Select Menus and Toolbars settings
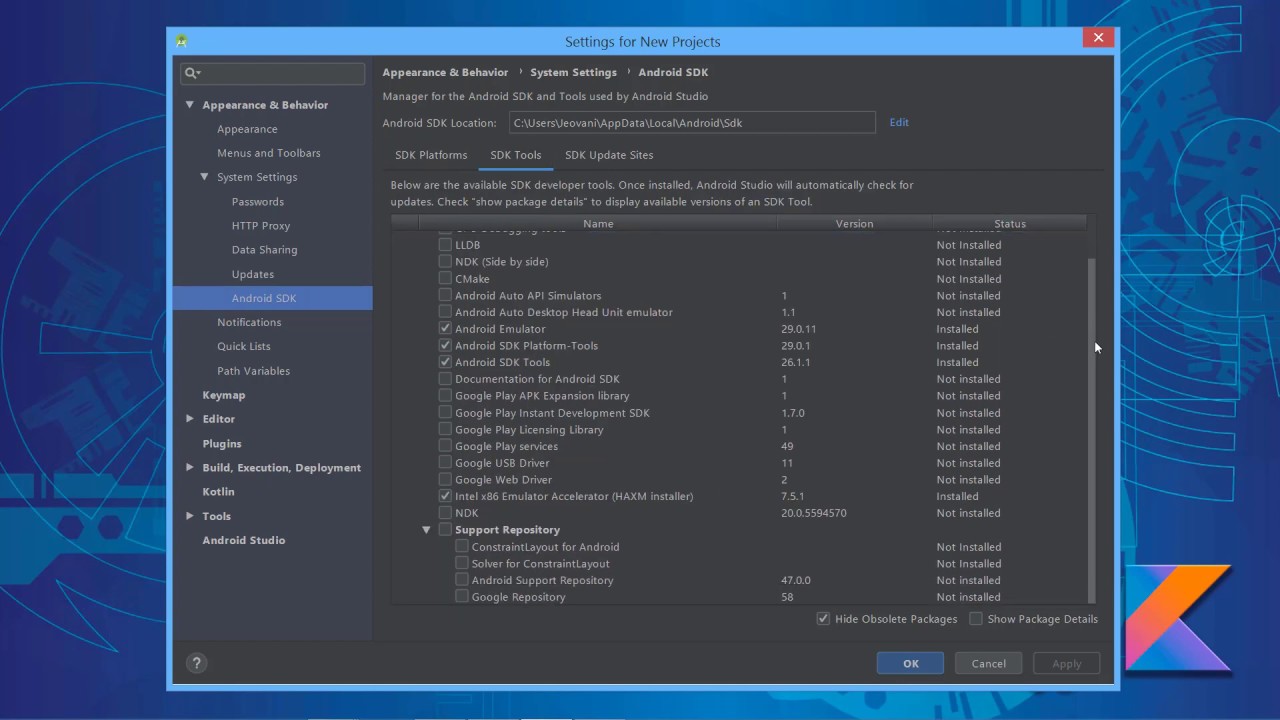 [269, 153]
